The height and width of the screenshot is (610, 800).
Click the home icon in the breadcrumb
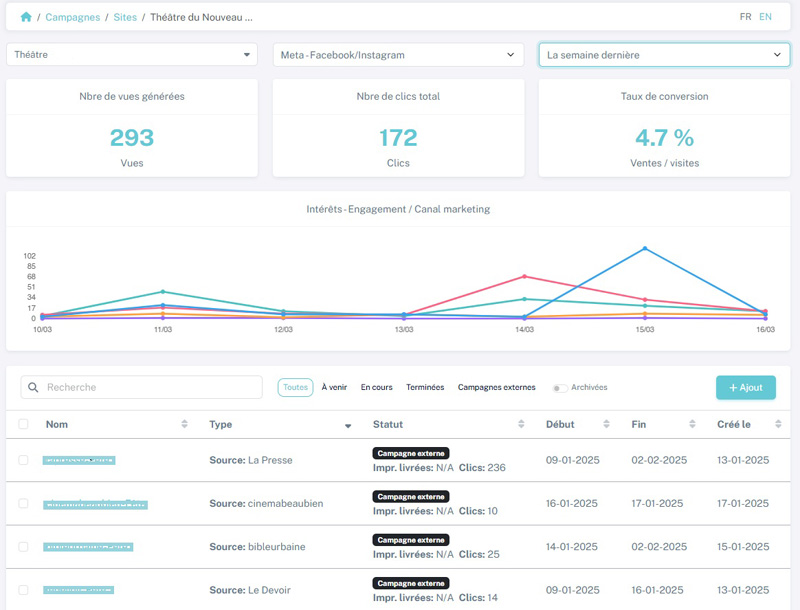[26, 17]
